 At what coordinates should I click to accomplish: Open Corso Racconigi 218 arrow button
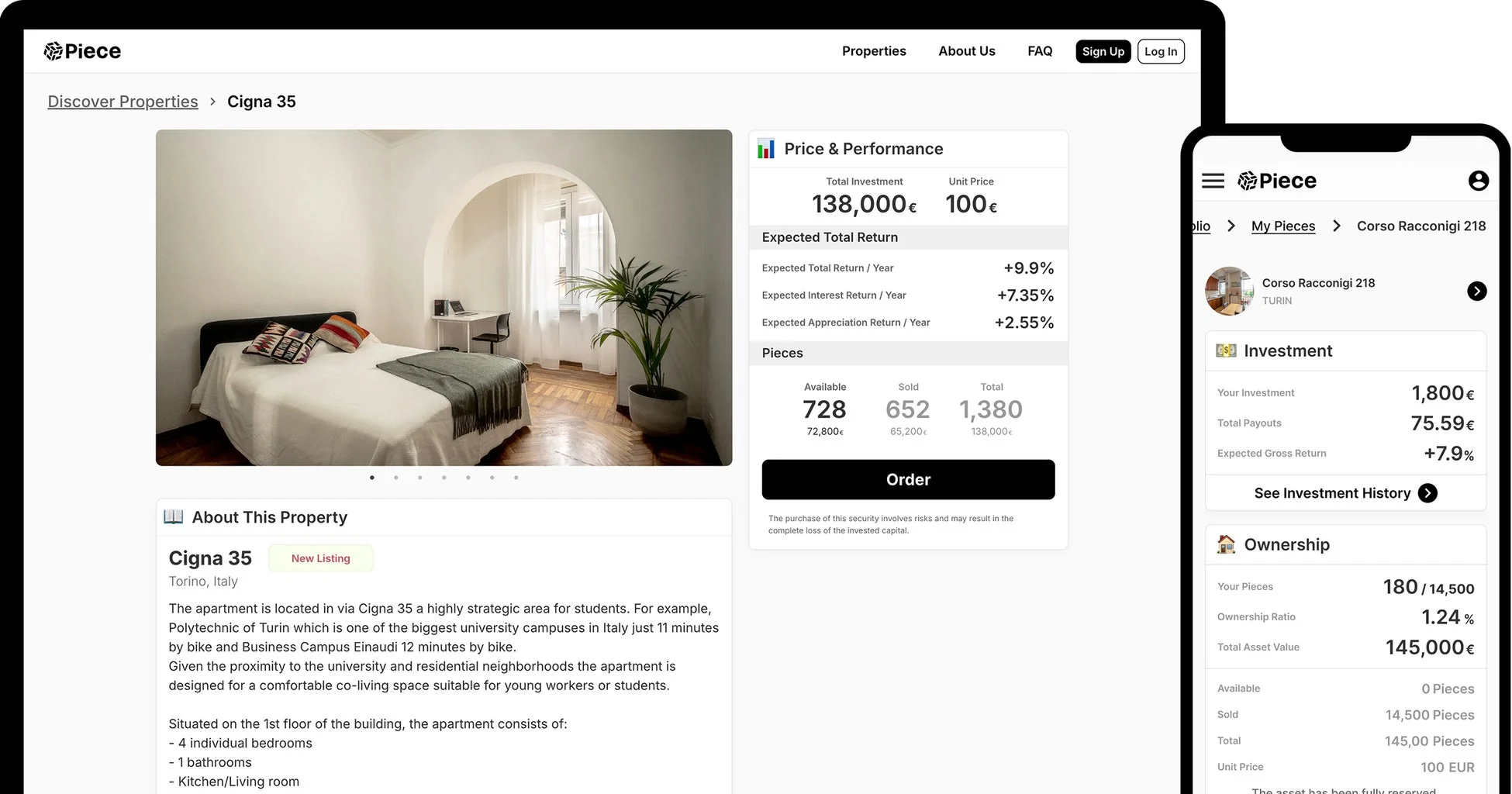(x=1476, y=291)
